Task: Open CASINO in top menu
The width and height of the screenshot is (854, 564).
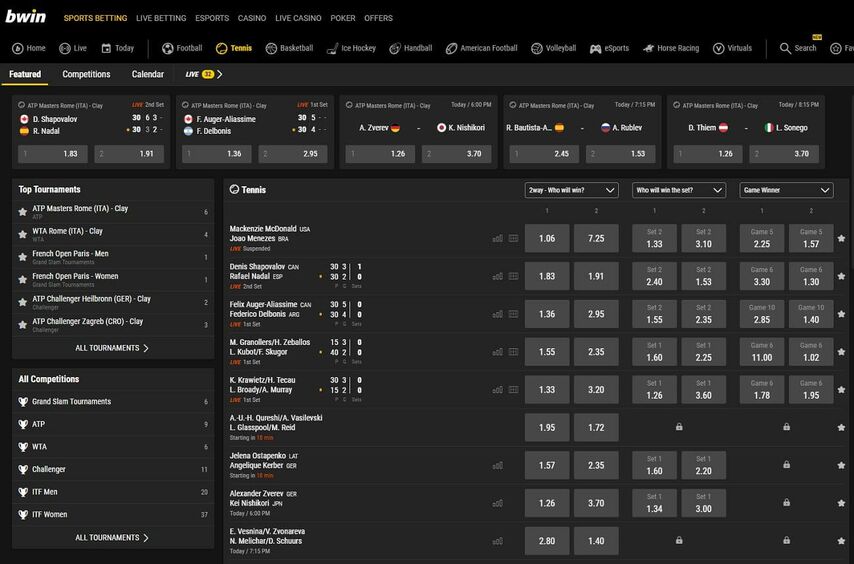Action: [x=252, y=18]
